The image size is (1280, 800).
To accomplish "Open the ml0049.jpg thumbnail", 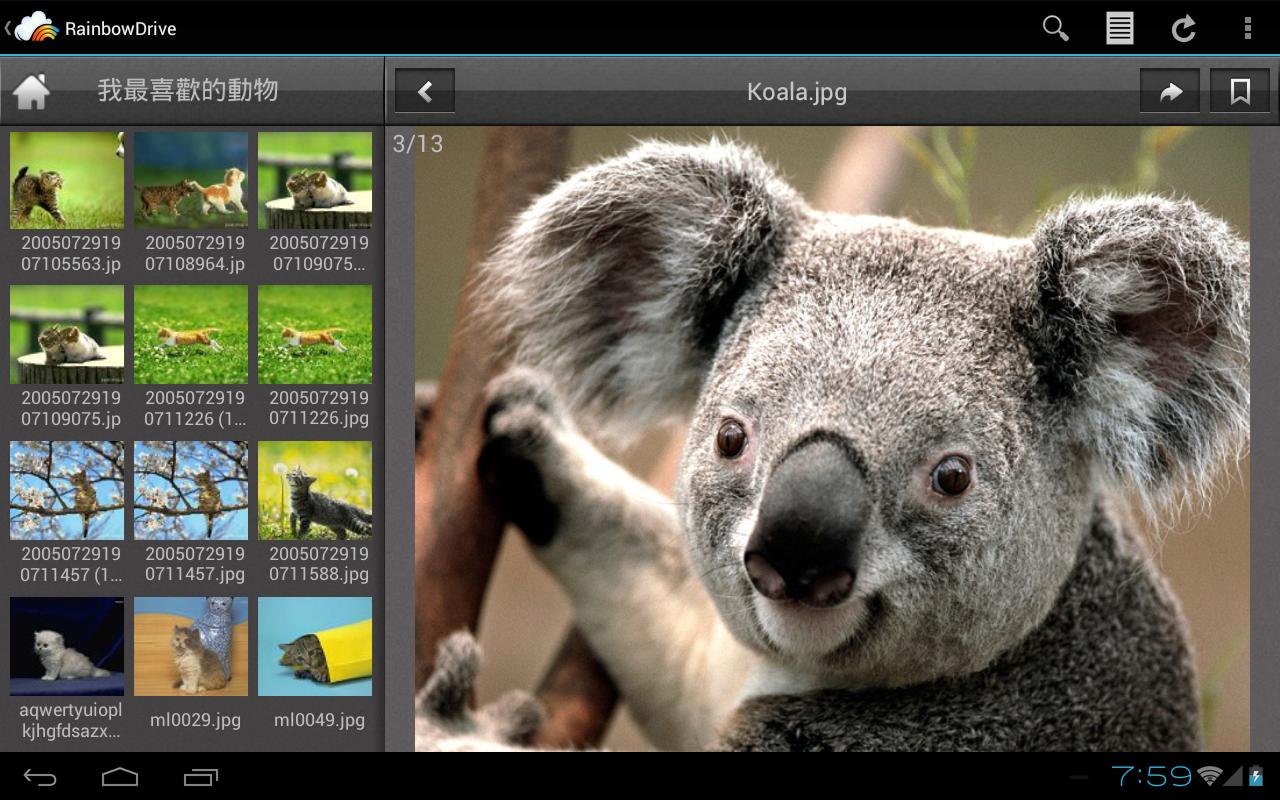I will tap(315, 647).
